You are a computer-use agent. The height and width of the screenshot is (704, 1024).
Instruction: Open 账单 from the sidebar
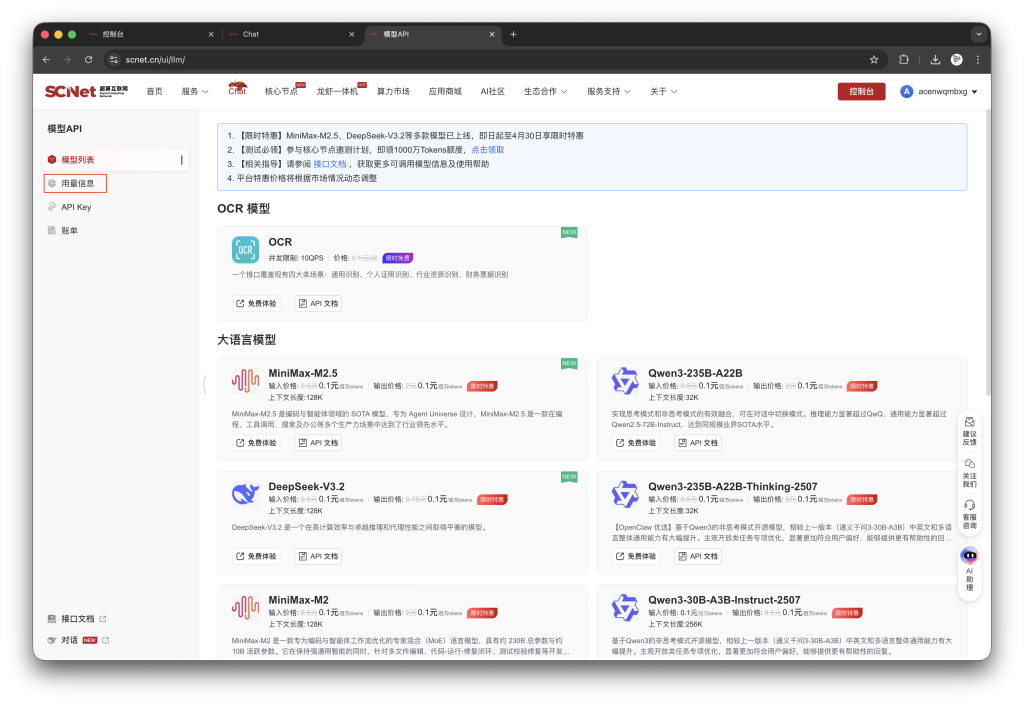click(x=70, y=230)
